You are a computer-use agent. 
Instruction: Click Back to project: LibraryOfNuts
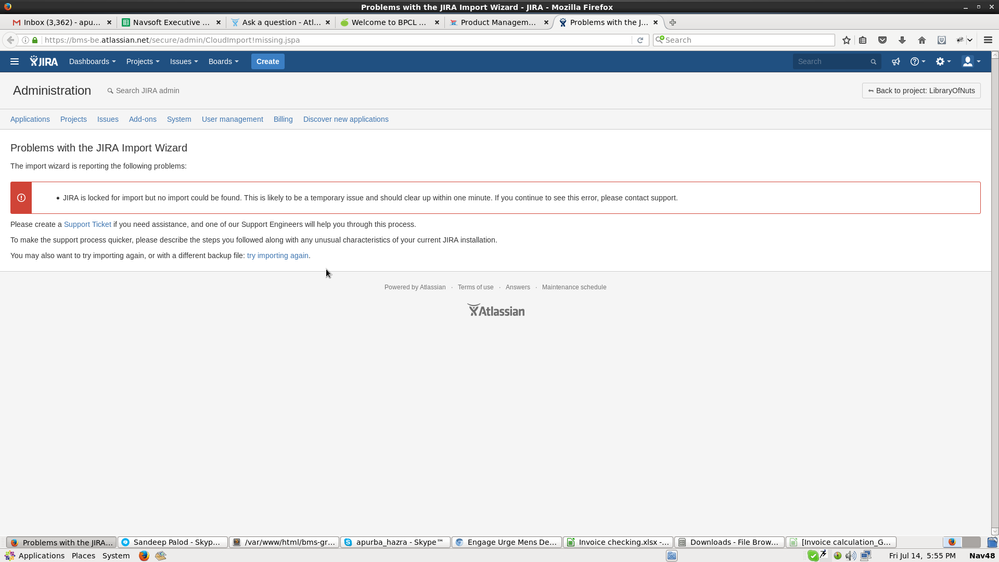point(921,90)
